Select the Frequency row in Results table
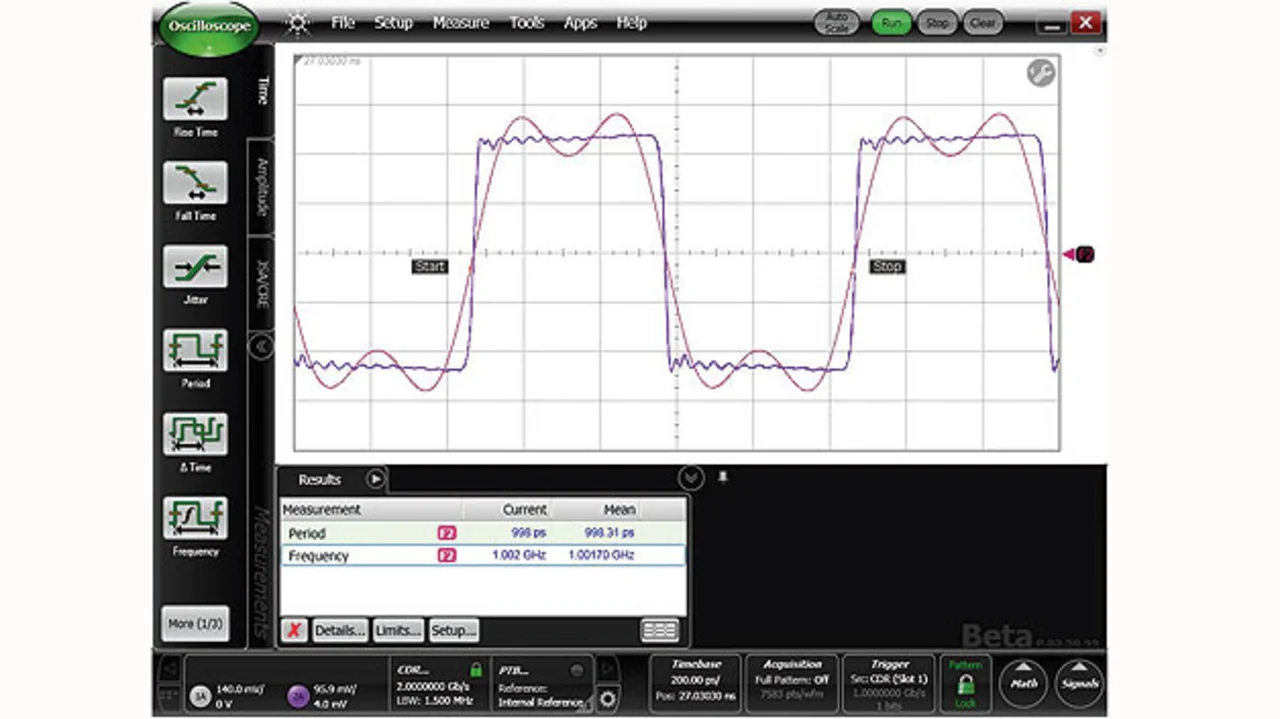The width and height of the screenshot is (1280, 719). pos(483,555)
